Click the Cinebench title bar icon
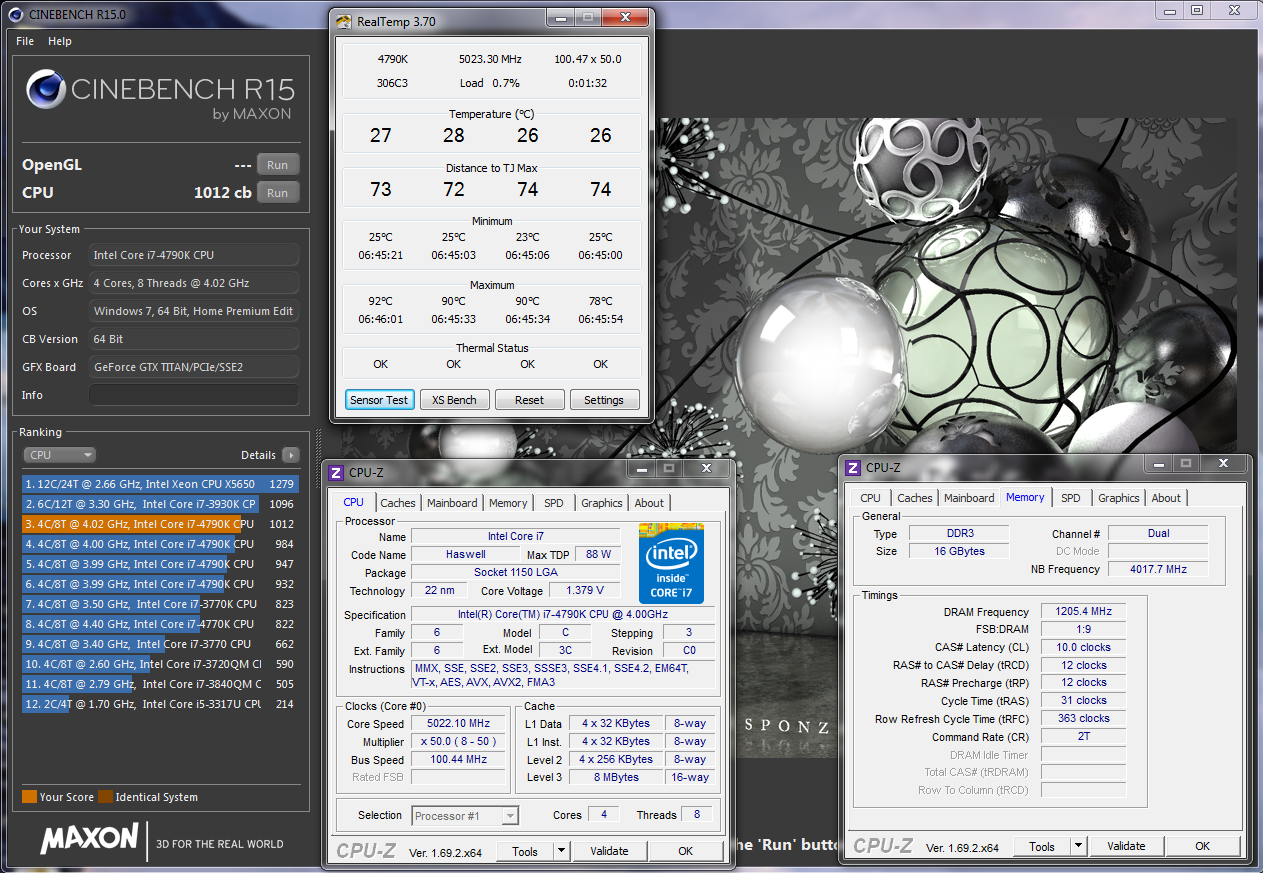1263x873 pixels. (x=15, y=14)
